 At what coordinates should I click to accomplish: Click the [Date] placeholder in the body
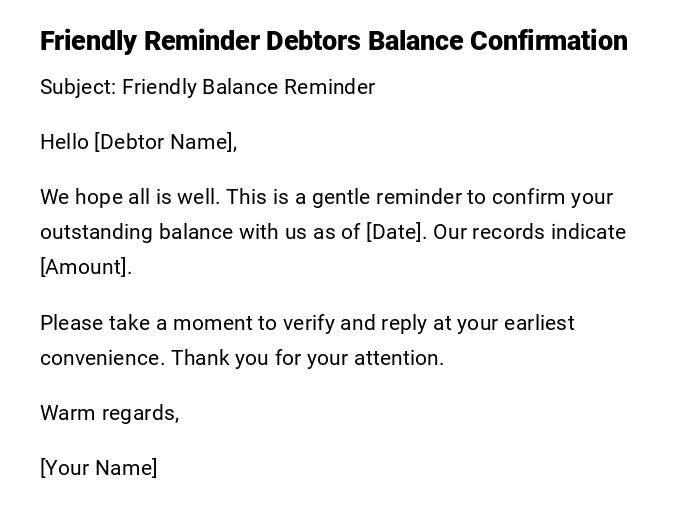pos(396,232)
